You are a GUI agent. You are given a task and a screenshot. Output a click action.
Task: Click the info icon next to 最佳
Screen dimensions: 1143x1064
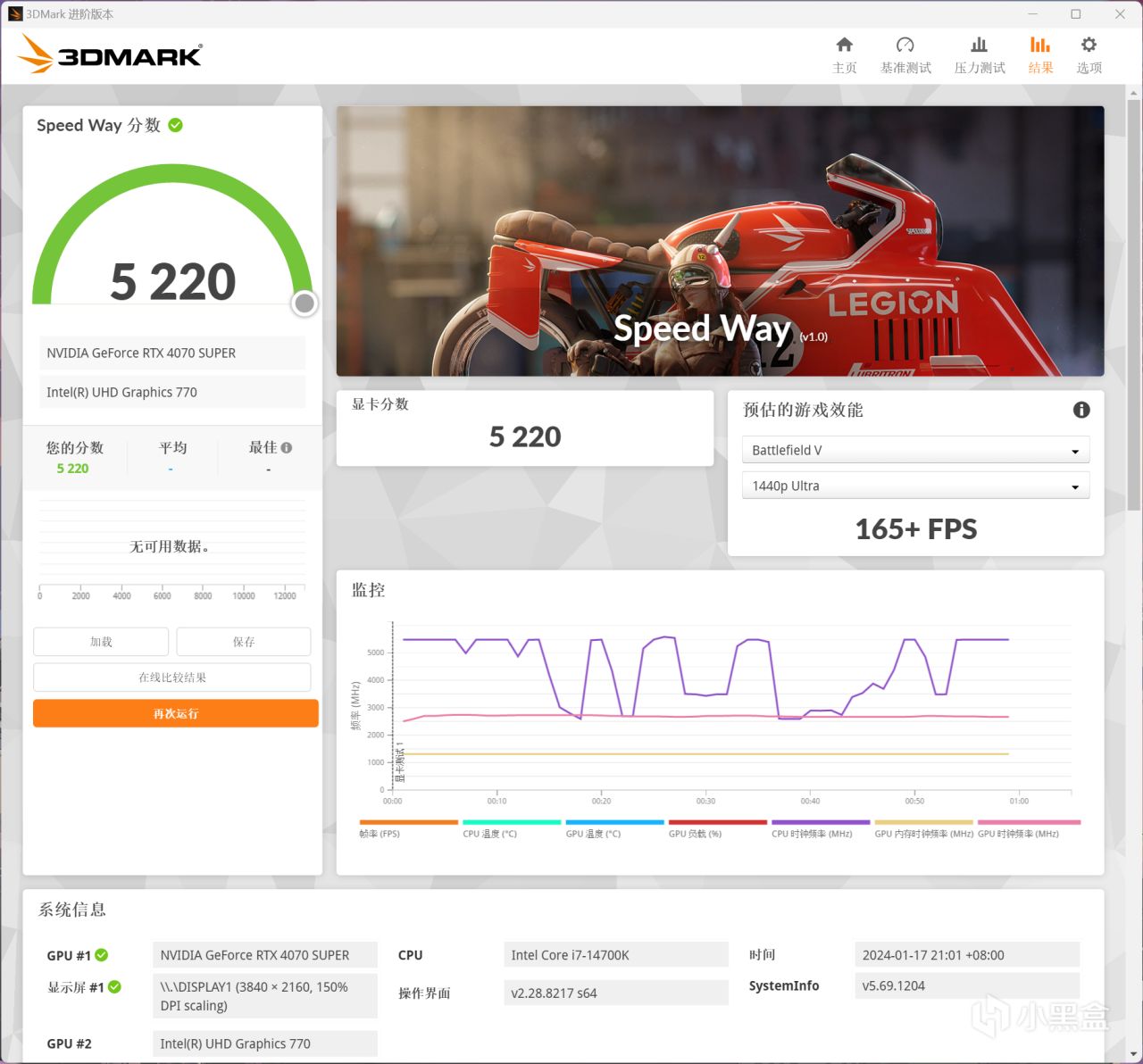tap(287, 448)
